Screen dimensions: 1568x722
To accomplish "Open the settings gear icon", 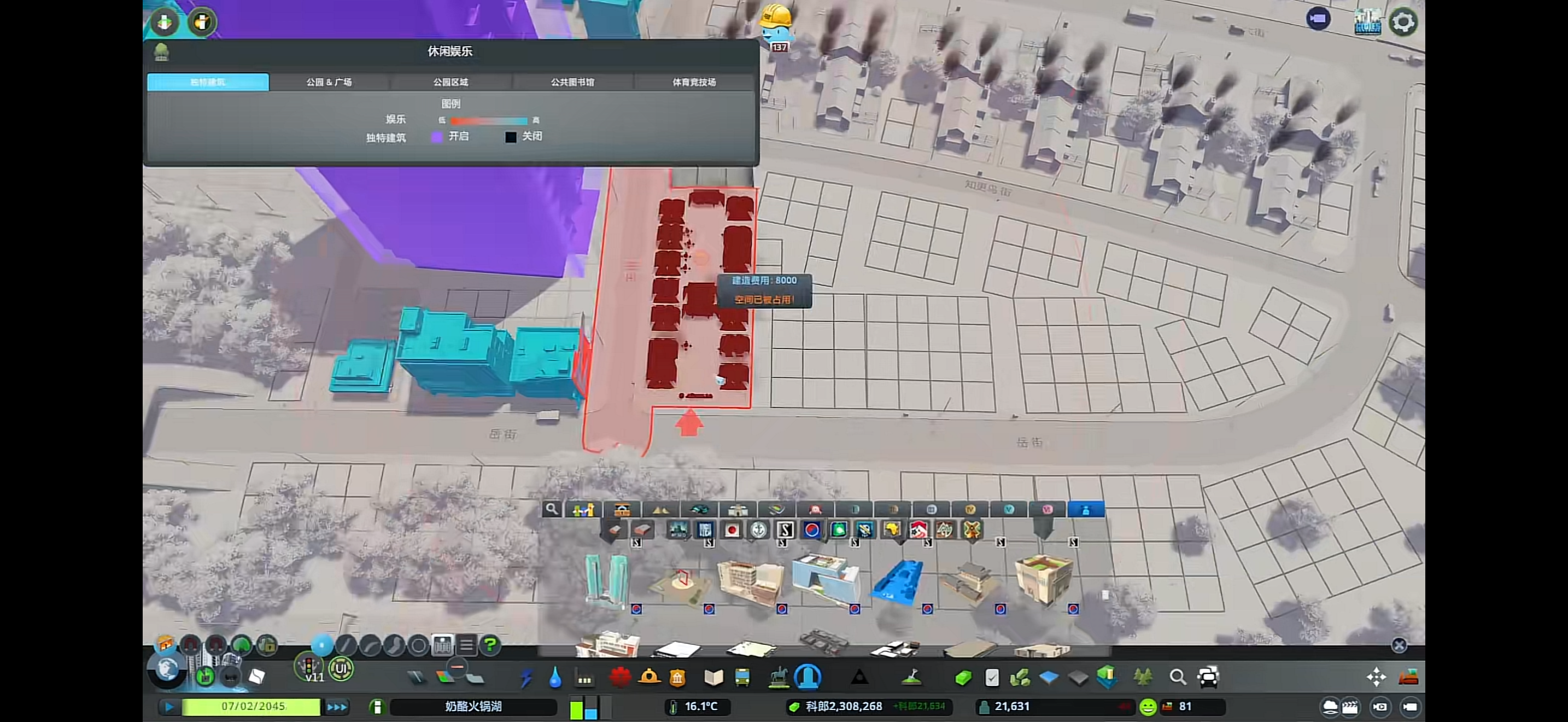I will (1403, 22).
